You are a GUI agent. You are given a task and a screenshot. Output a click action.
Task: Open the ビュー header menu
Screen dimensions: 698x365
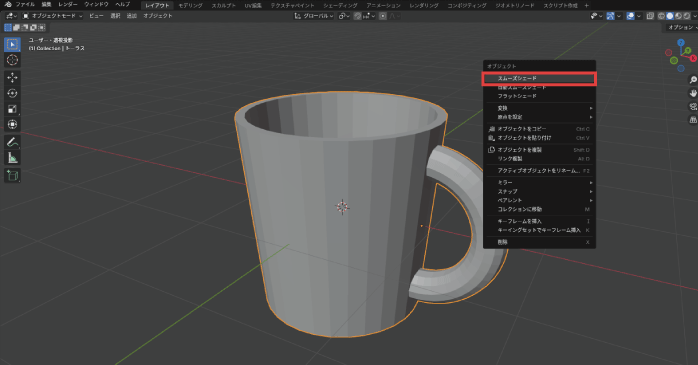pyautogui.click(x=96, y=16)
